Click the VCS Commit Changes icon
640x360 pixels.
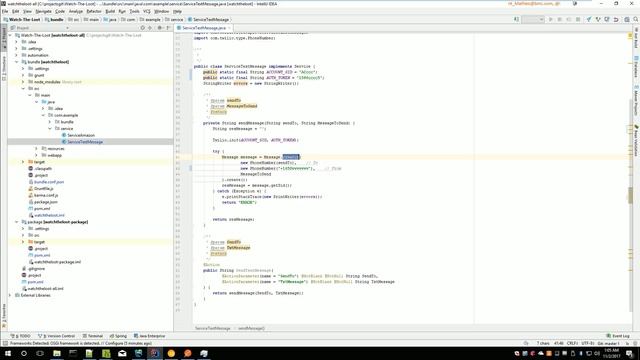598,19
